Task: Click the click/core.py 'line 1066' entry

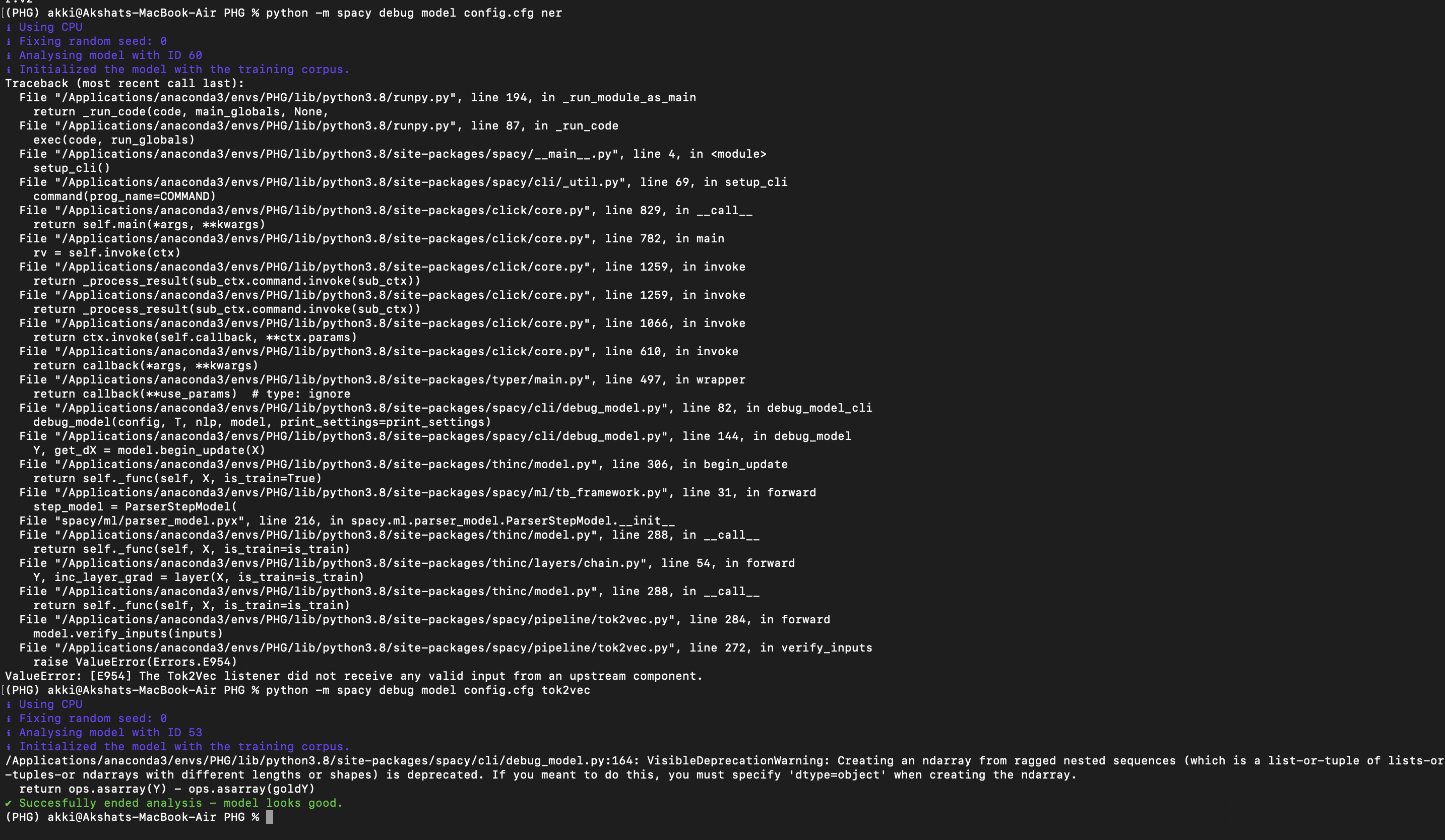Action: coord(383,324)
